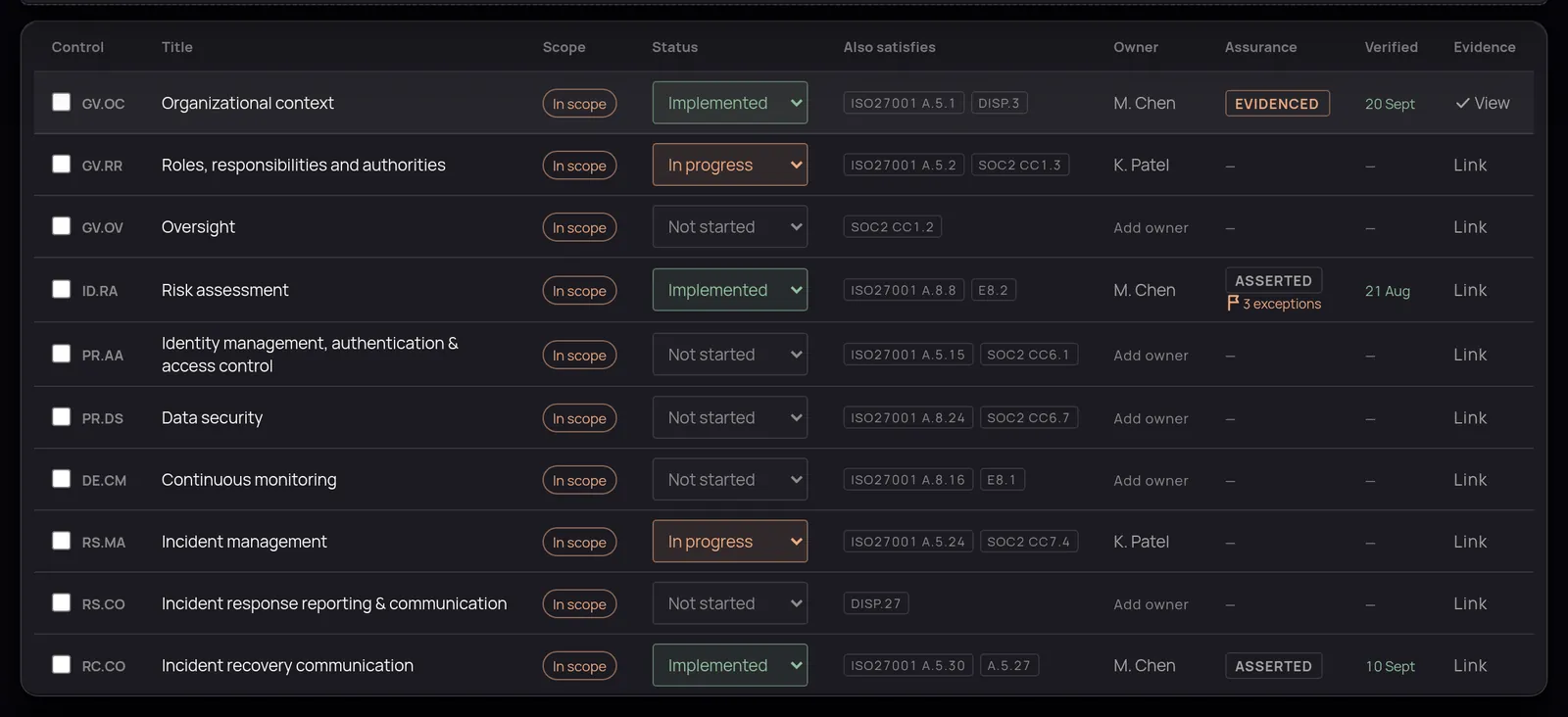Click the 21 Aug verified date
Viewport: 1568px width, 717px height.
click(1388, 291)
